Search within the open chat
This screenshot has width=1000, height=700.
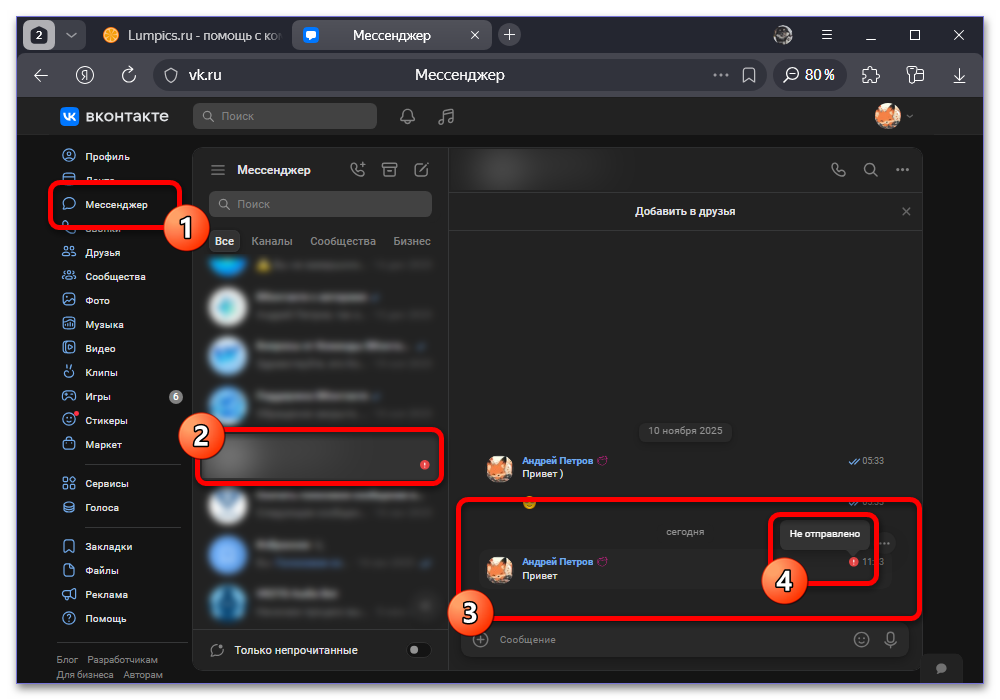tap(870, 170)
